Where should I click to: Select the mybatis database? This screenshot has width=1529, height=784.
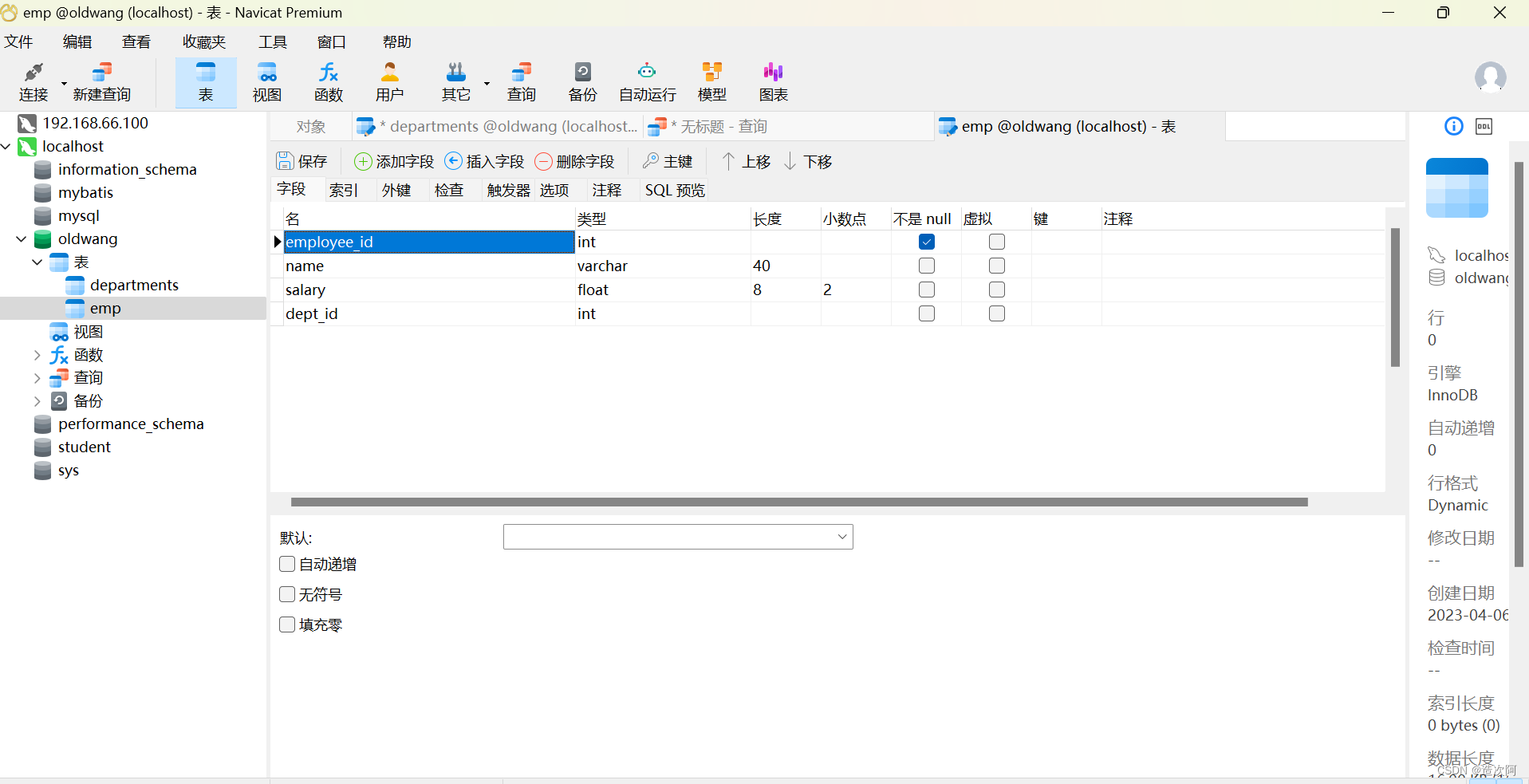pyautogui.click(x=85, y=192)
